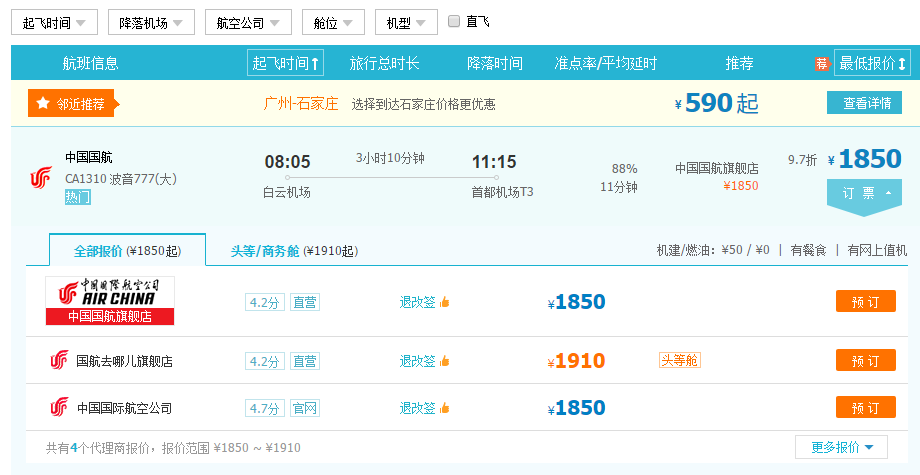Open 退改签 in 国航去哪儿旗舰店 row
Image resolution: width=920 pixels, height=475 pixels.
pos(418,361)
